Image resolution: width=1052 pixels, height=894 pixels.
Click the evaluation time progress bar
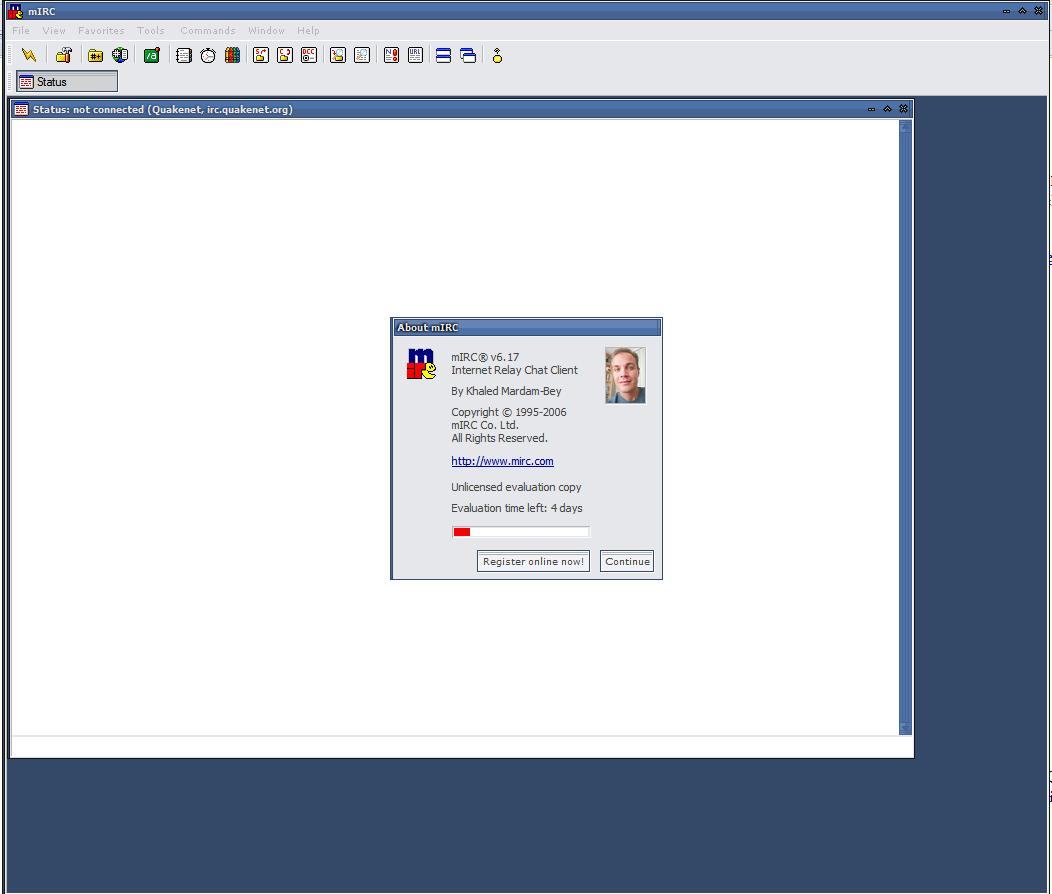pos(521,532)
